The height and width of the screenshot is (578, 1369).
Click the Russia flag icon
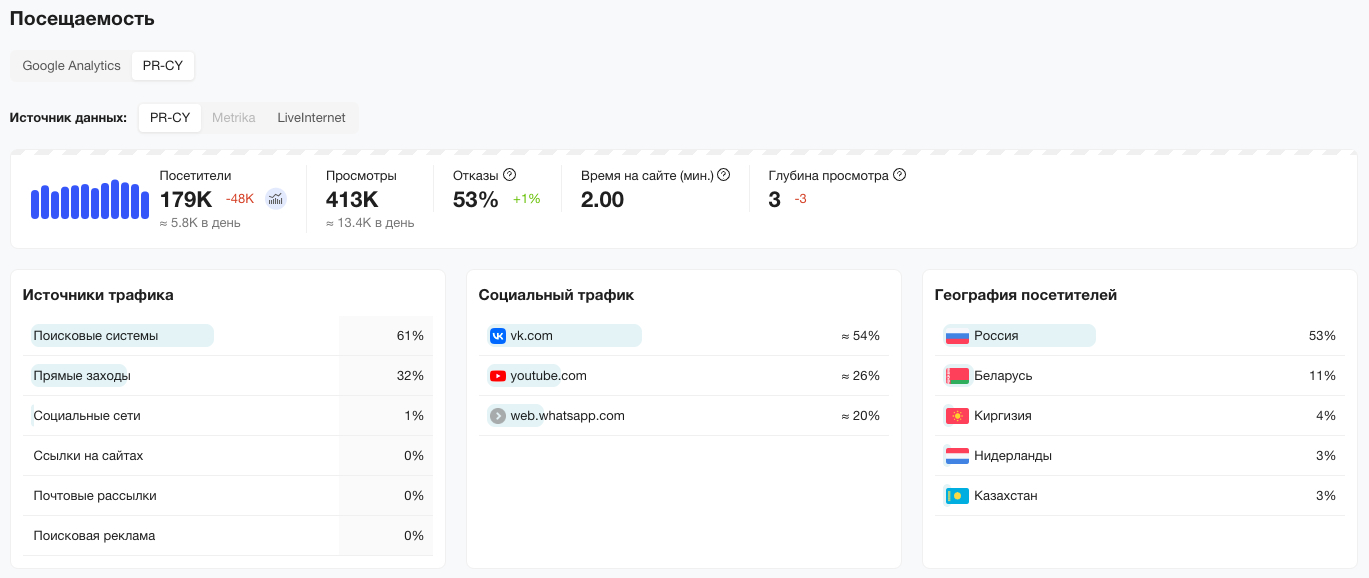pos(957,336)
